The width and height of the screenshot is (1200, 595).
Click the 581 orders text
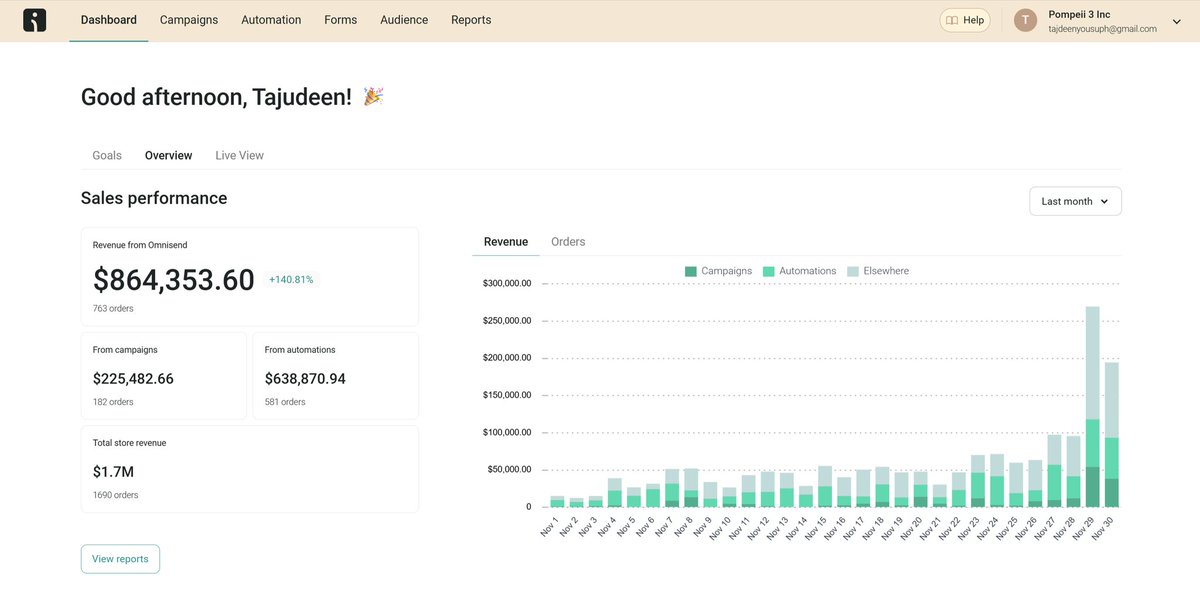pyautogui.click(x=285, y=402)
